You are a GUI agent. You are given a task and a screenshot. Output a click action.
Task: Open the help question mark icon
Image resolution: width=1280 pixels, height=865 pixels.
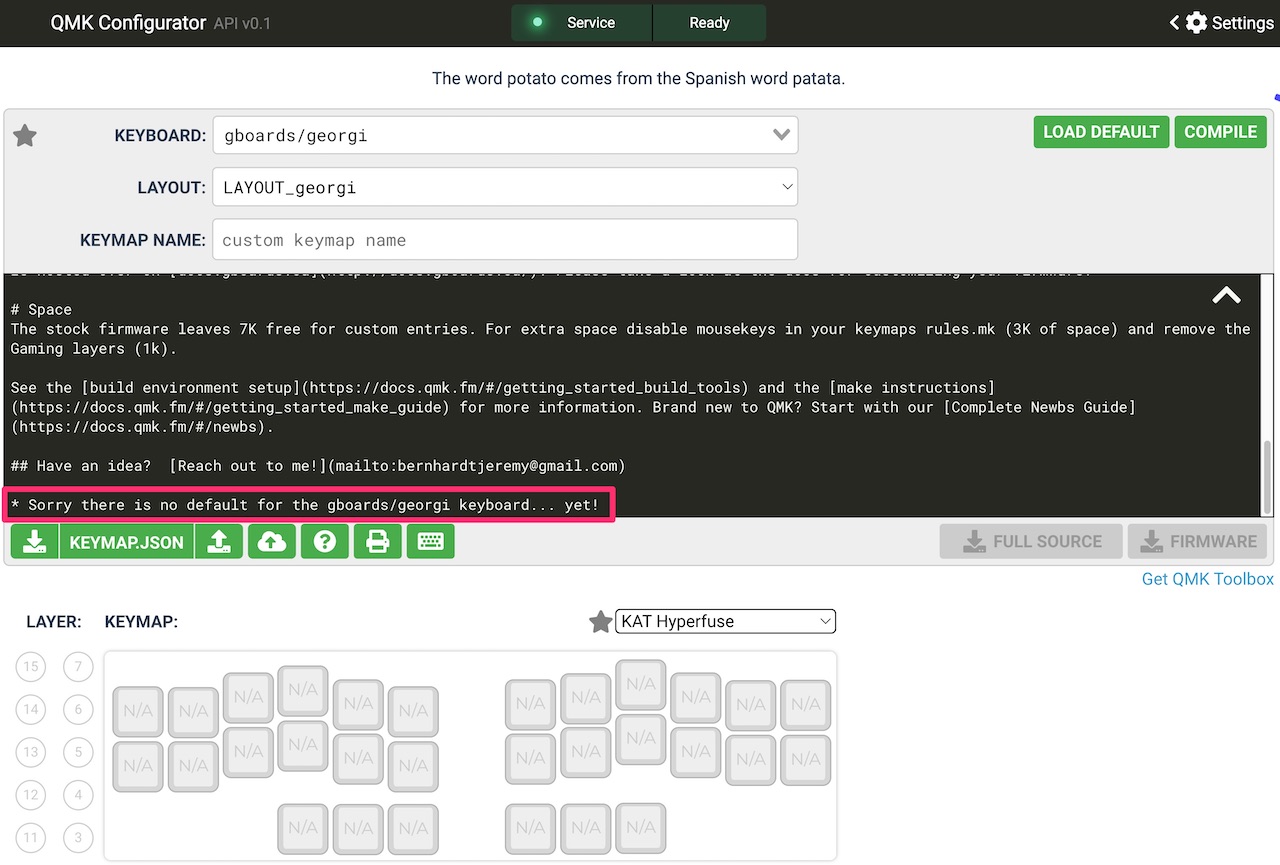324,542
